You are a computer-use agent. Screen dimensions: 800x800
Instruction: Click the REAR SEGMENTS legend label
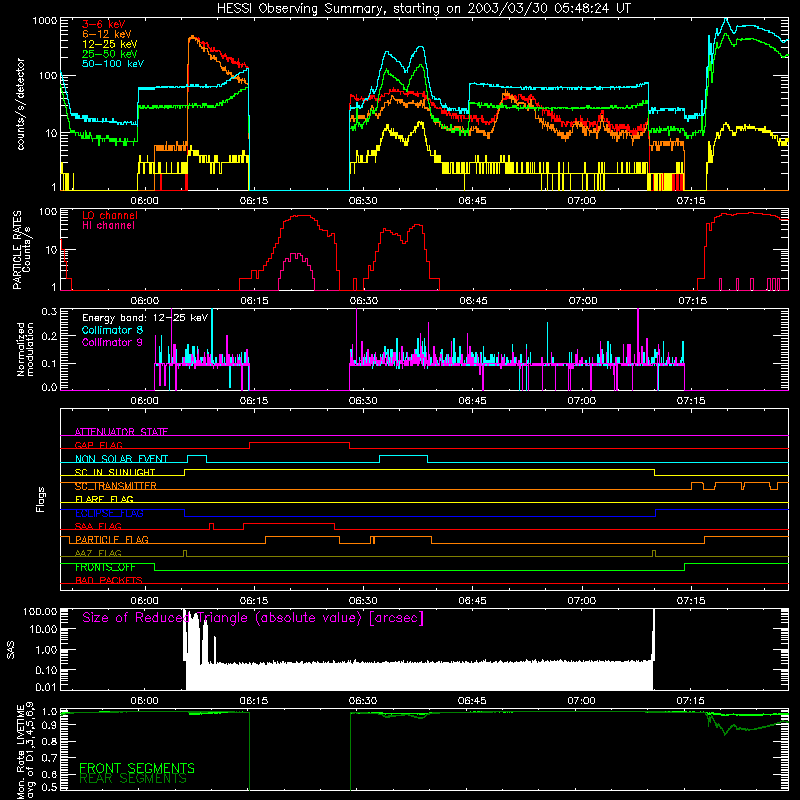(133, 779)
